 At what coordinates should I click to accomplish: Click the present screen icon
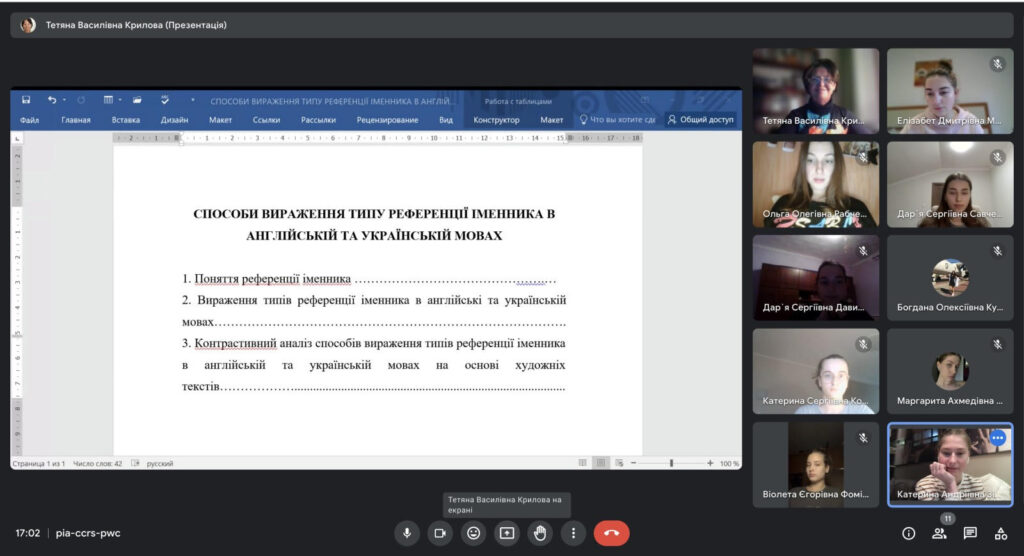507,533
